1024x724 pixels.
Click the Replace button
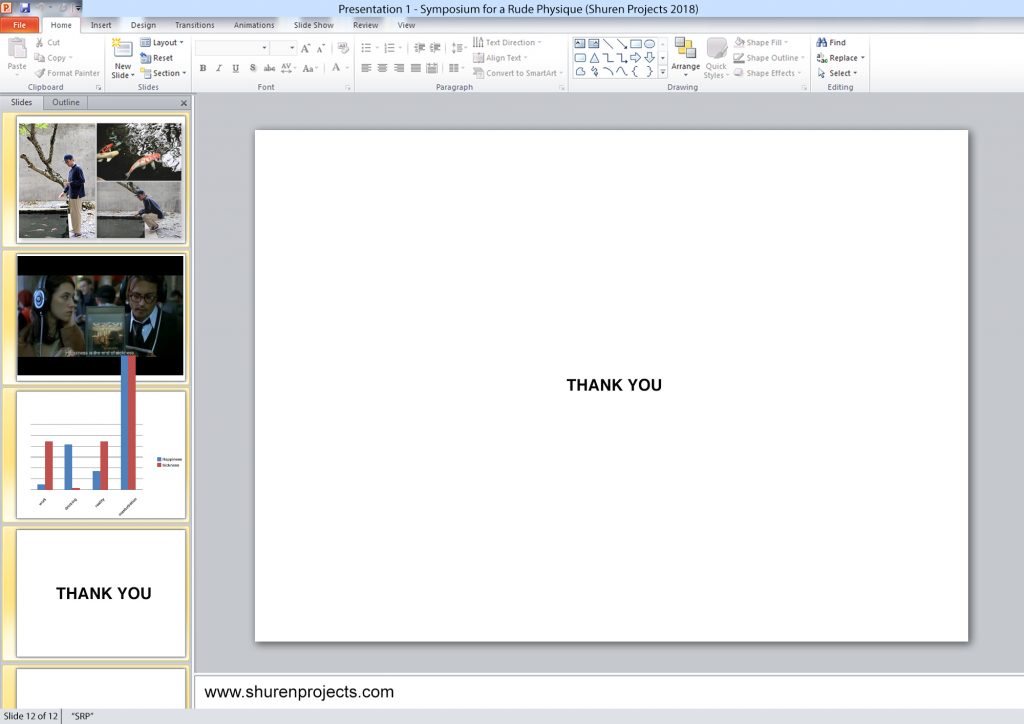click(840, 58)
